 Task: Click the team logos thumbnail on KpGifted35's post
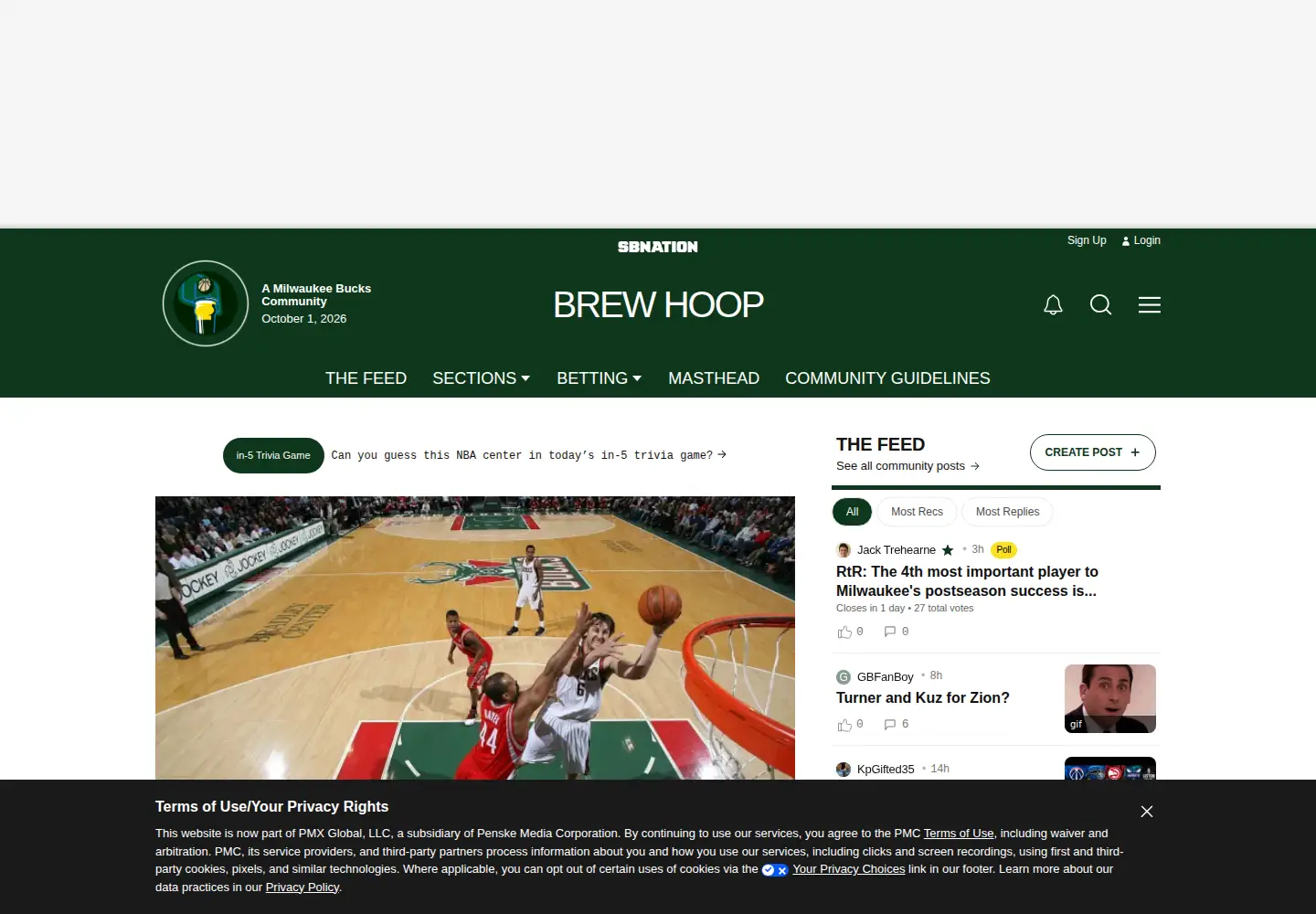pos(1110,769)
